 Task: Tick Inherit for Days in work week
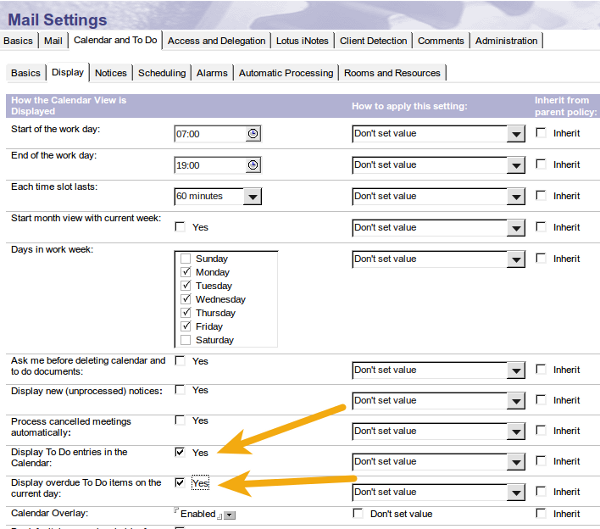pos(541,258)
